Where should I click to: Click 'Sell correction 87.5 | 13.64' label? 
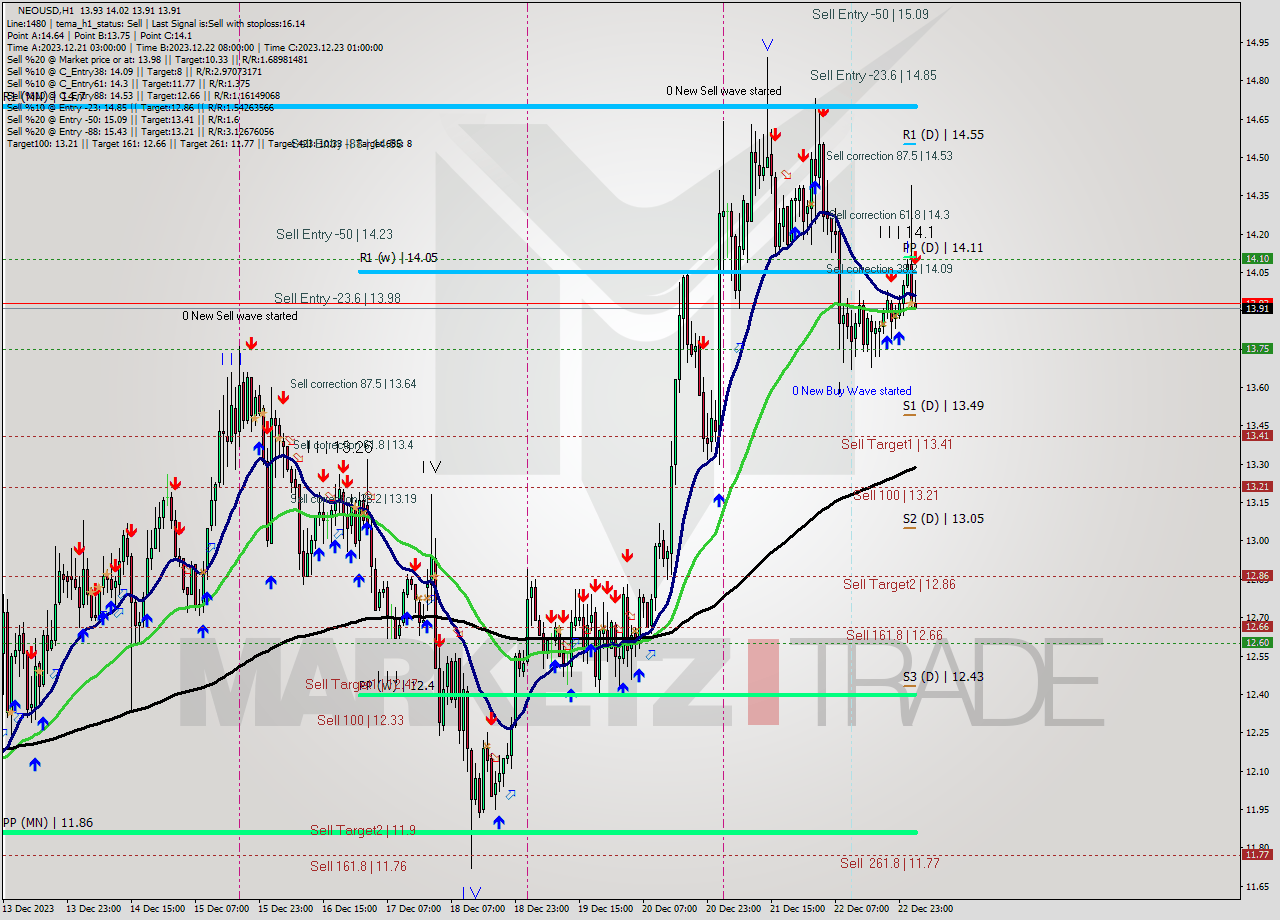(353, 384)
